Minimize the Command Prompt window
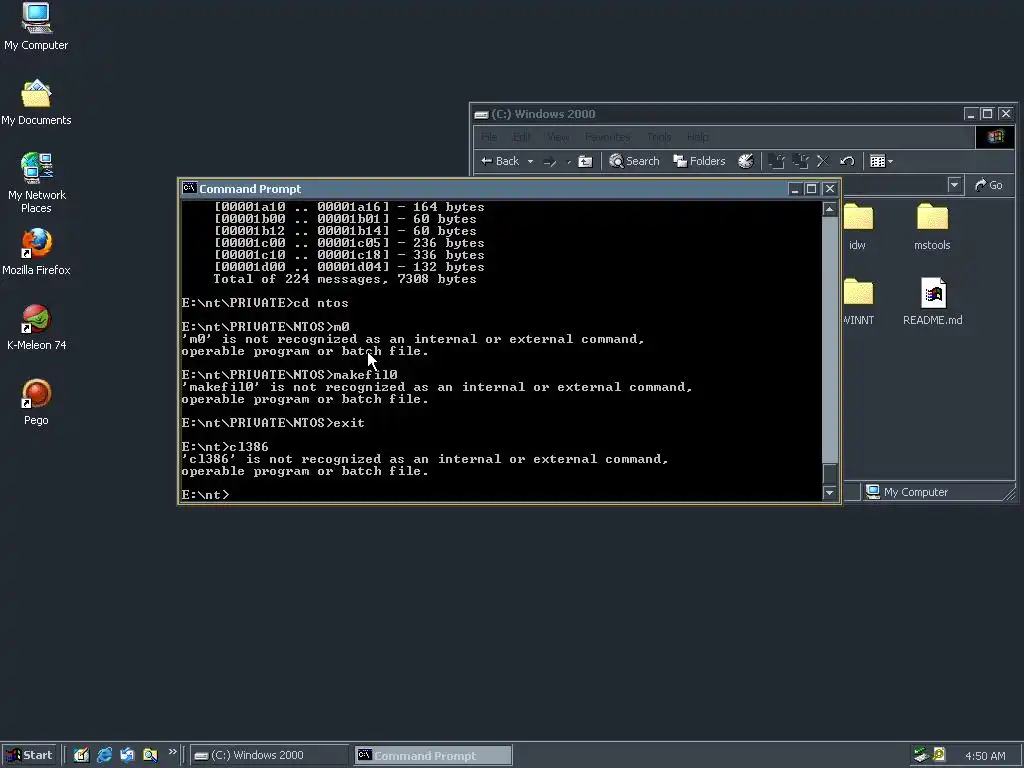1024x768 pixels. 794,189
